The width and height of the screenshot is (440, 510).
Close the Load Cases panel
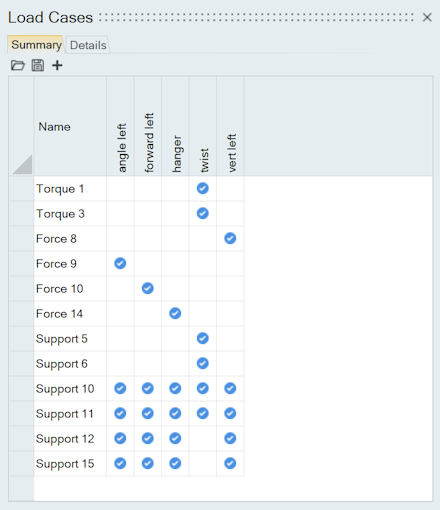point(427,17)
